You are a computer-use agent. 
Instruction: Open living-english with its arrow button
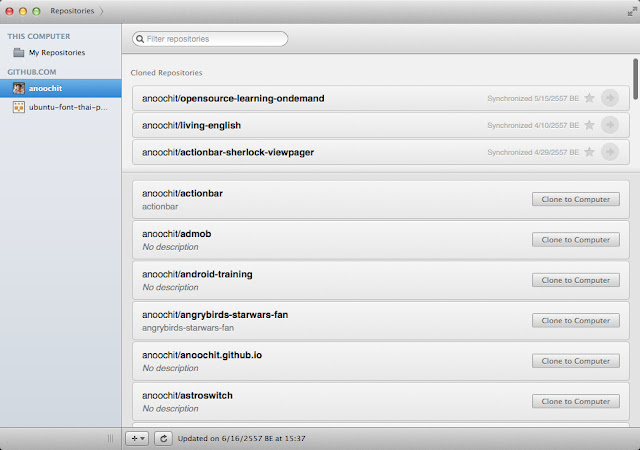click(610, 125)
